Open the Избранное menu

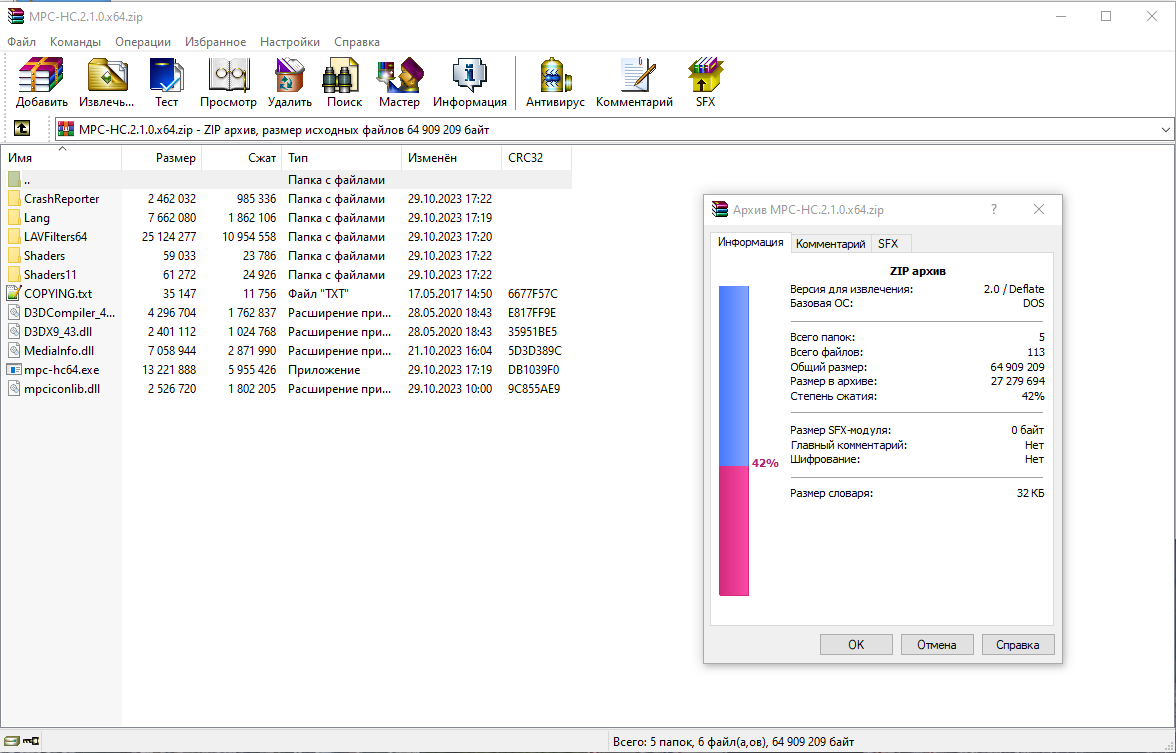(x=215, y=42)
